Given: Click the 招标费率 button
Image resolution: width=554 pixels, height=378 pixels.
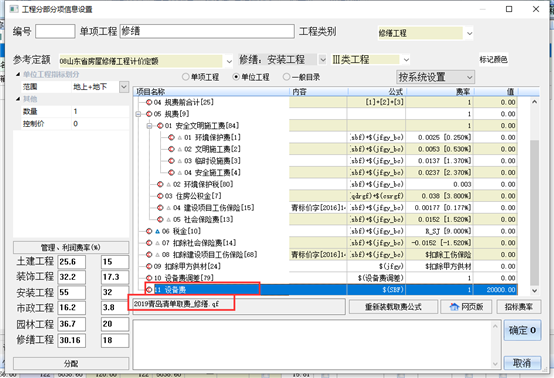Looking at the screenshot, I should [519, 307].
